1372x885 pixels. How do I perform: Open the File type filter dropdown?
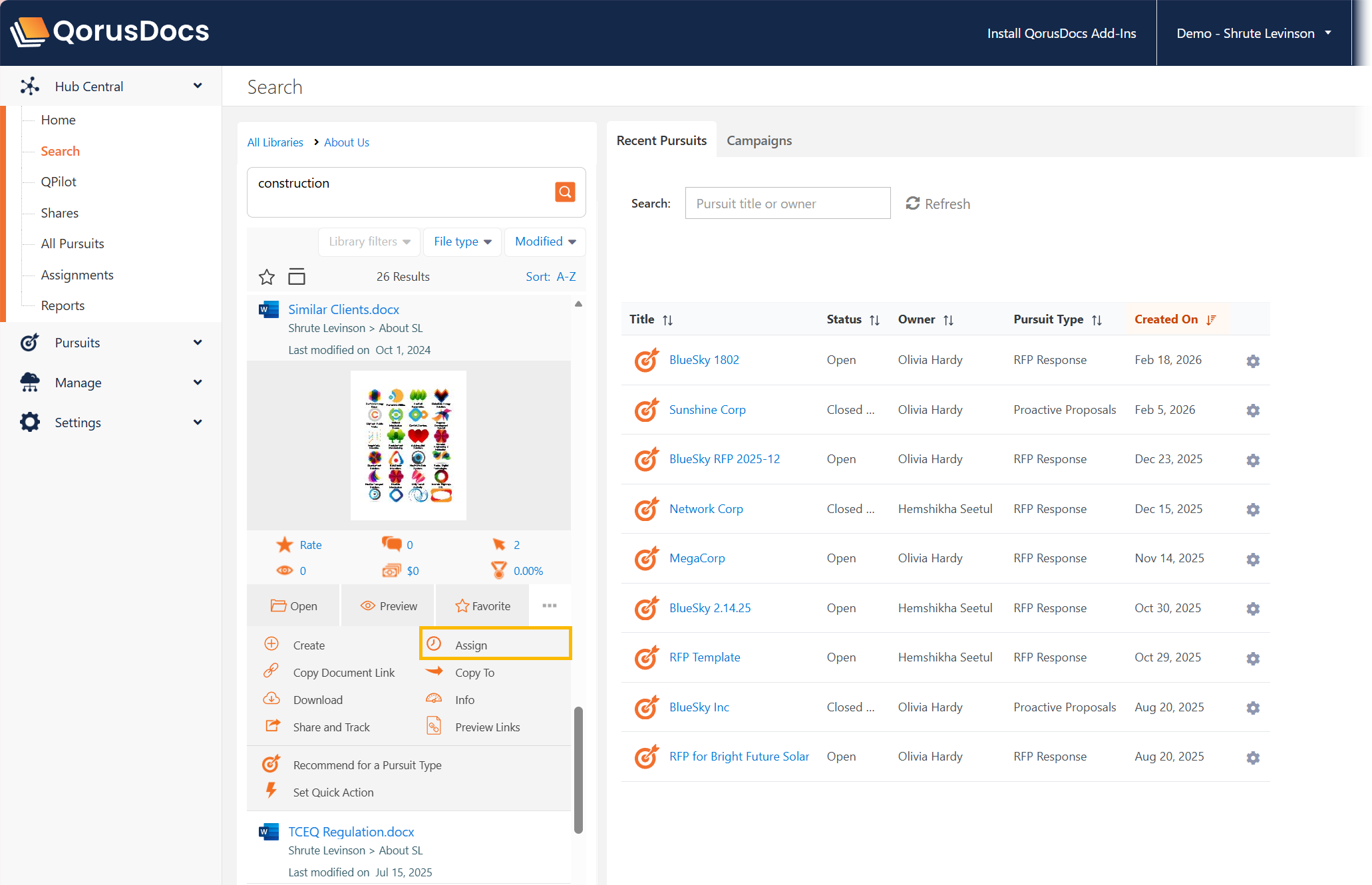462,242
